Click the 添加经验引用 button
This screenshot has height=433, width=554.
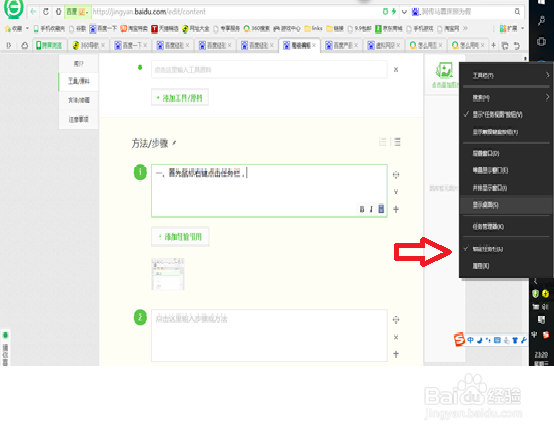[x=180, y=237]
